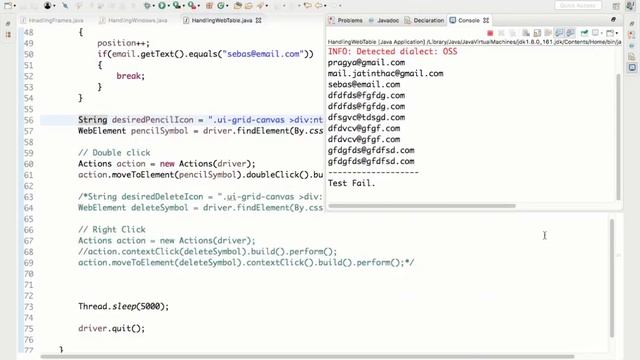Click the Open Type icon
The width and height of the screenshot is (640, 360).
[238, 6]
